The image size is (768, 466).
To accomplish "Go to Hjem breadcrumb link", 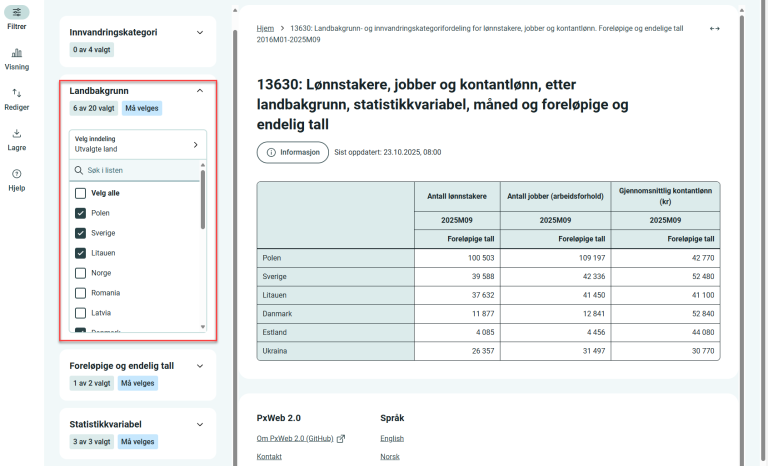I will (265, 28).
